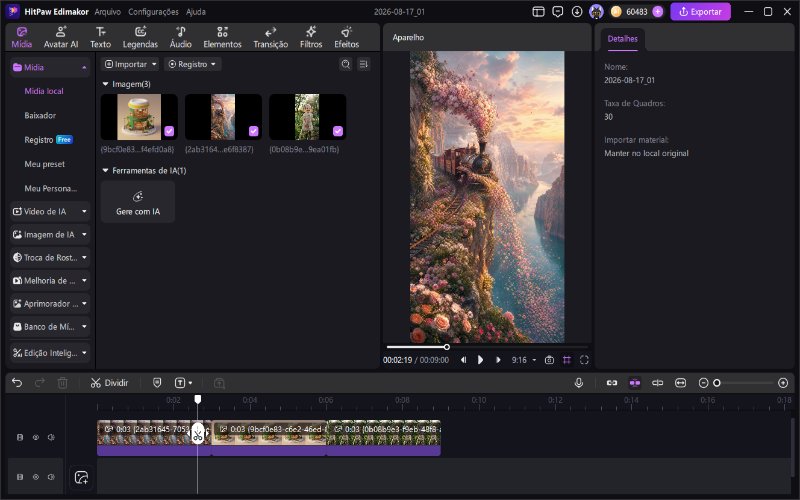This screenshot has height=500, width=800.
Task: Toggle the purple magnetic snapping icon
Action: (x=635, y=383)
